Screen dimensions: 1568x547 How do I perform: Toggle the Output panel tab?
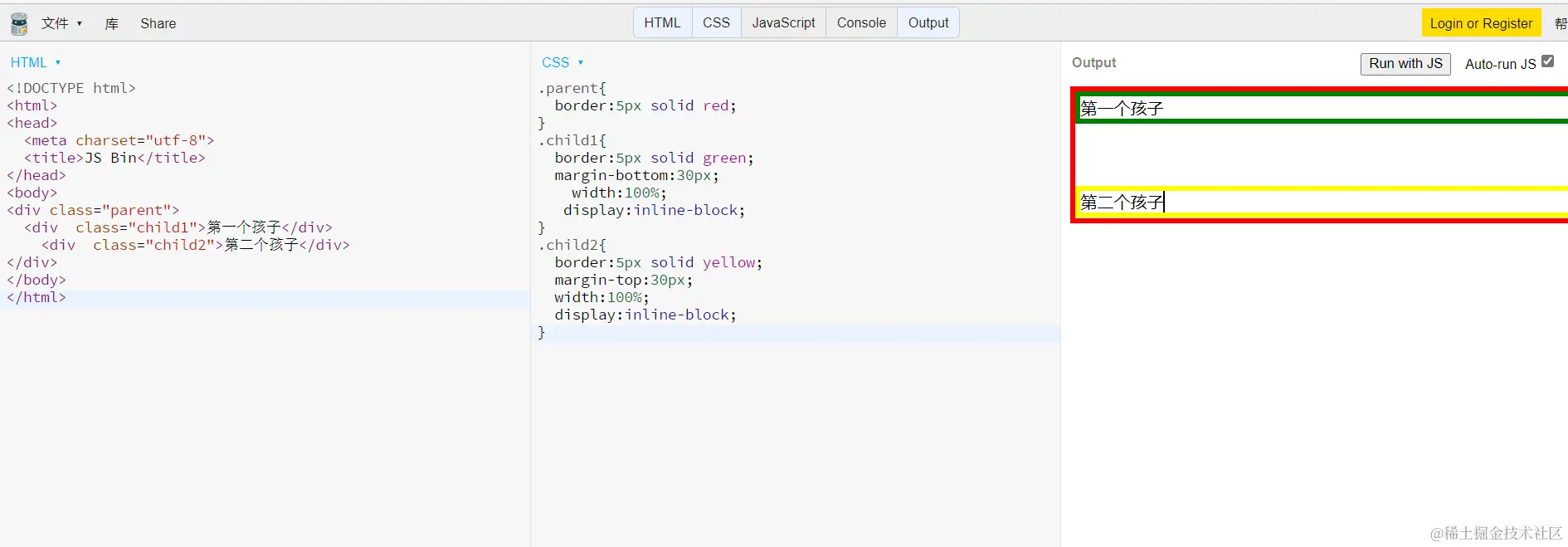(928, 22)
